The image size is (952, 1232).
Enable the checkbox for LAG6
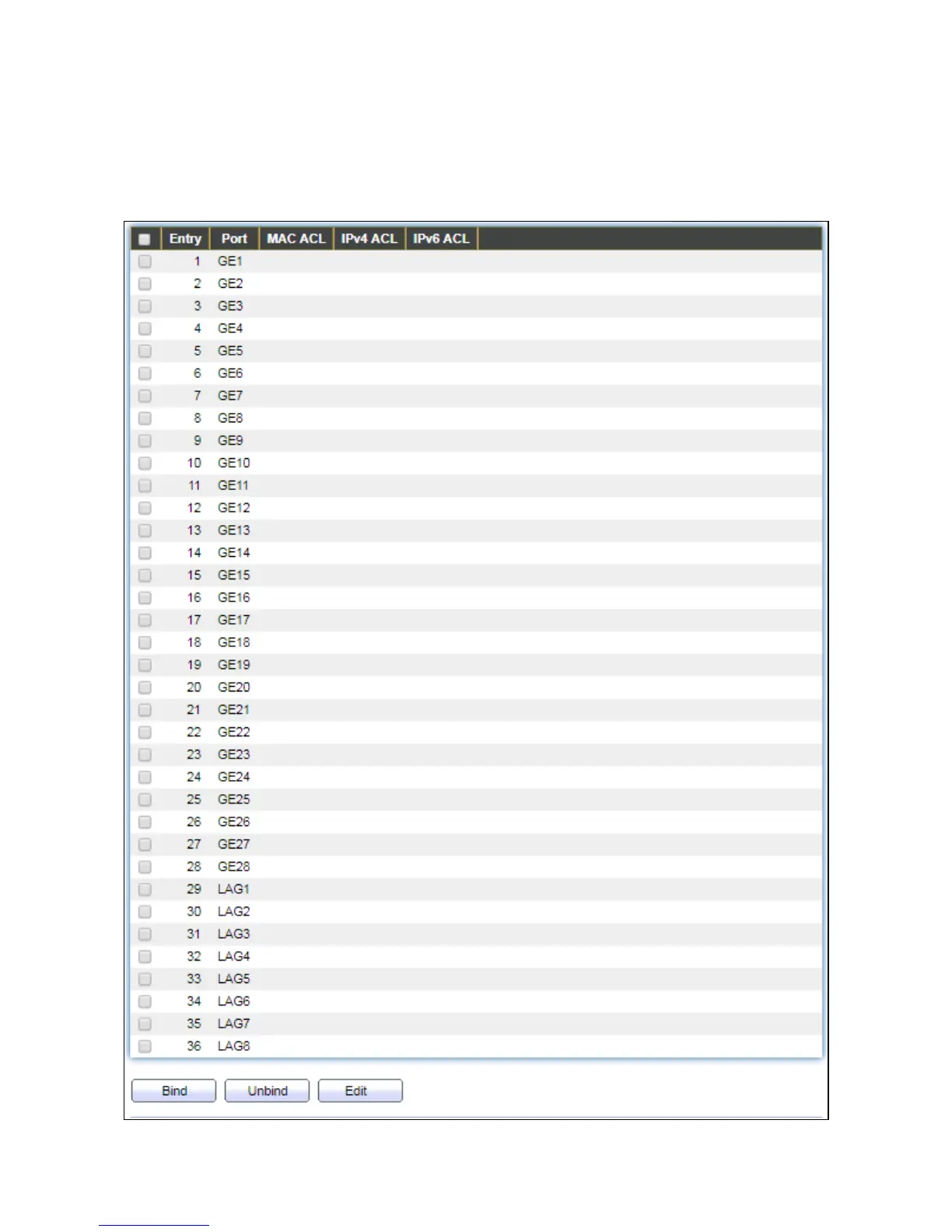pyautogui.click(x=145, y=1001)
